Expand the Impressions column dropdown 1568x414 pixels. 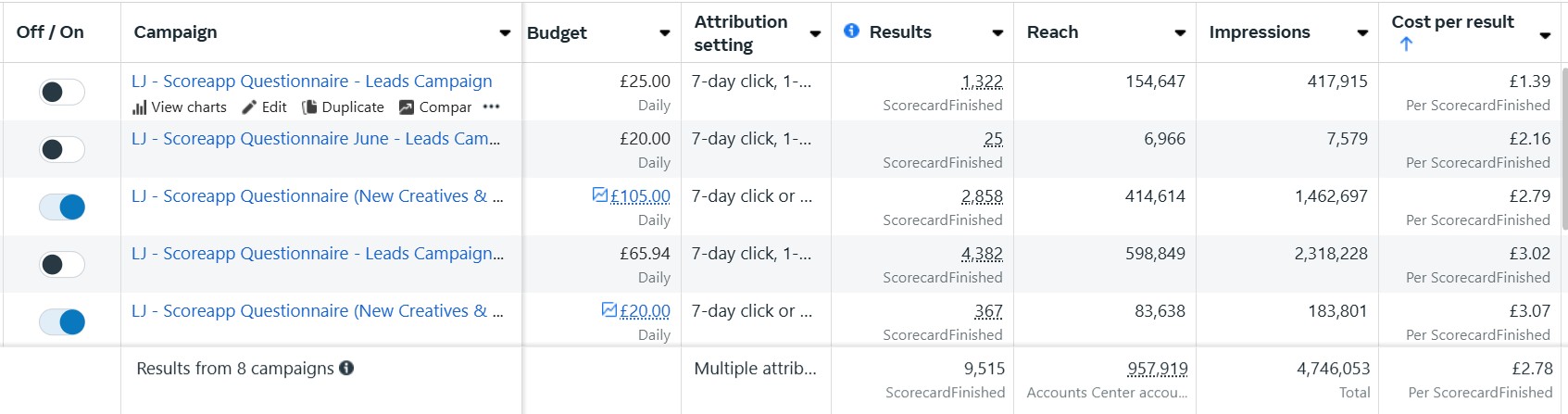point(1362,32)
